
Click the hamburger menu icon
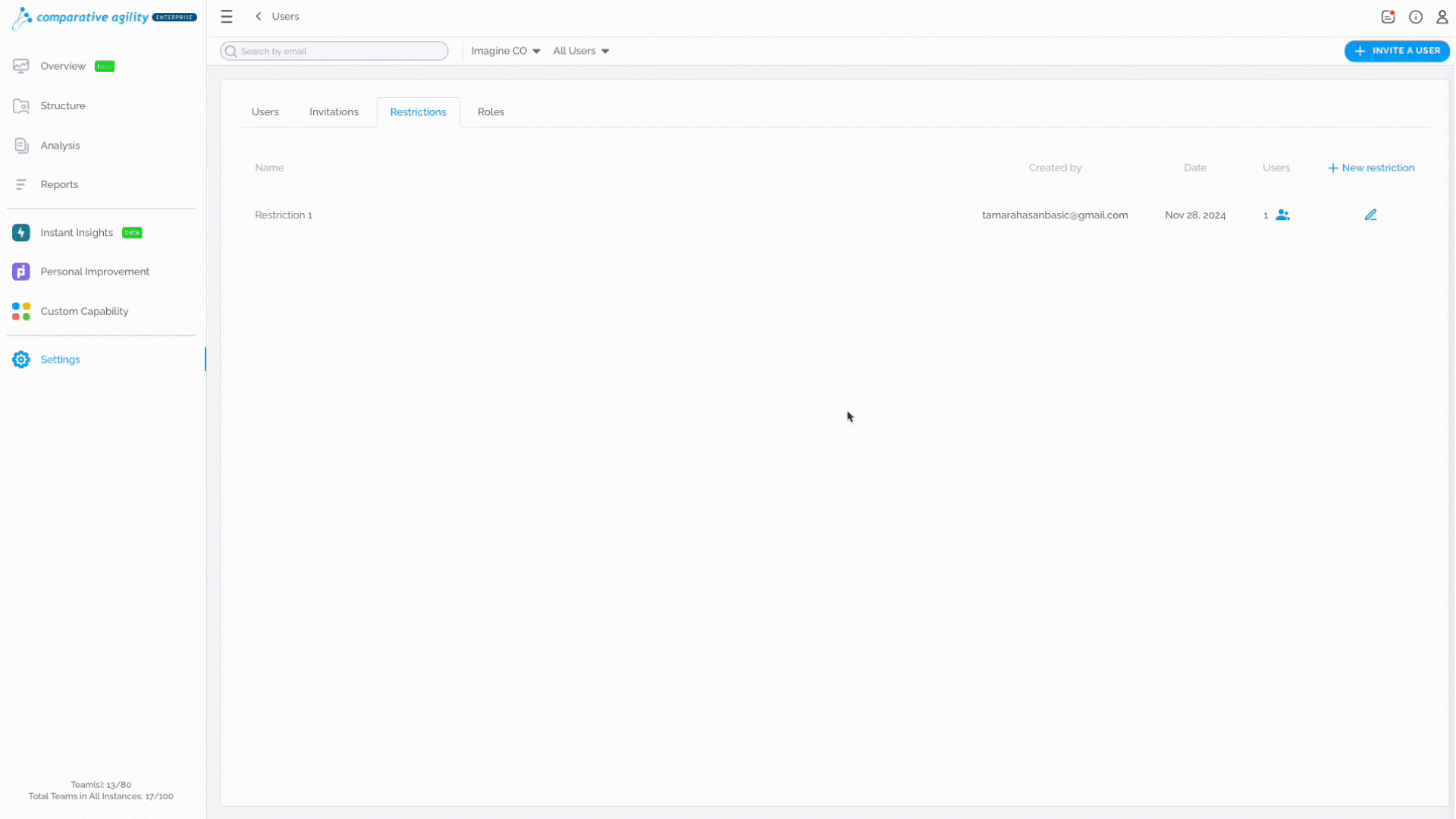pyautogui.click(x=226, y=16)
